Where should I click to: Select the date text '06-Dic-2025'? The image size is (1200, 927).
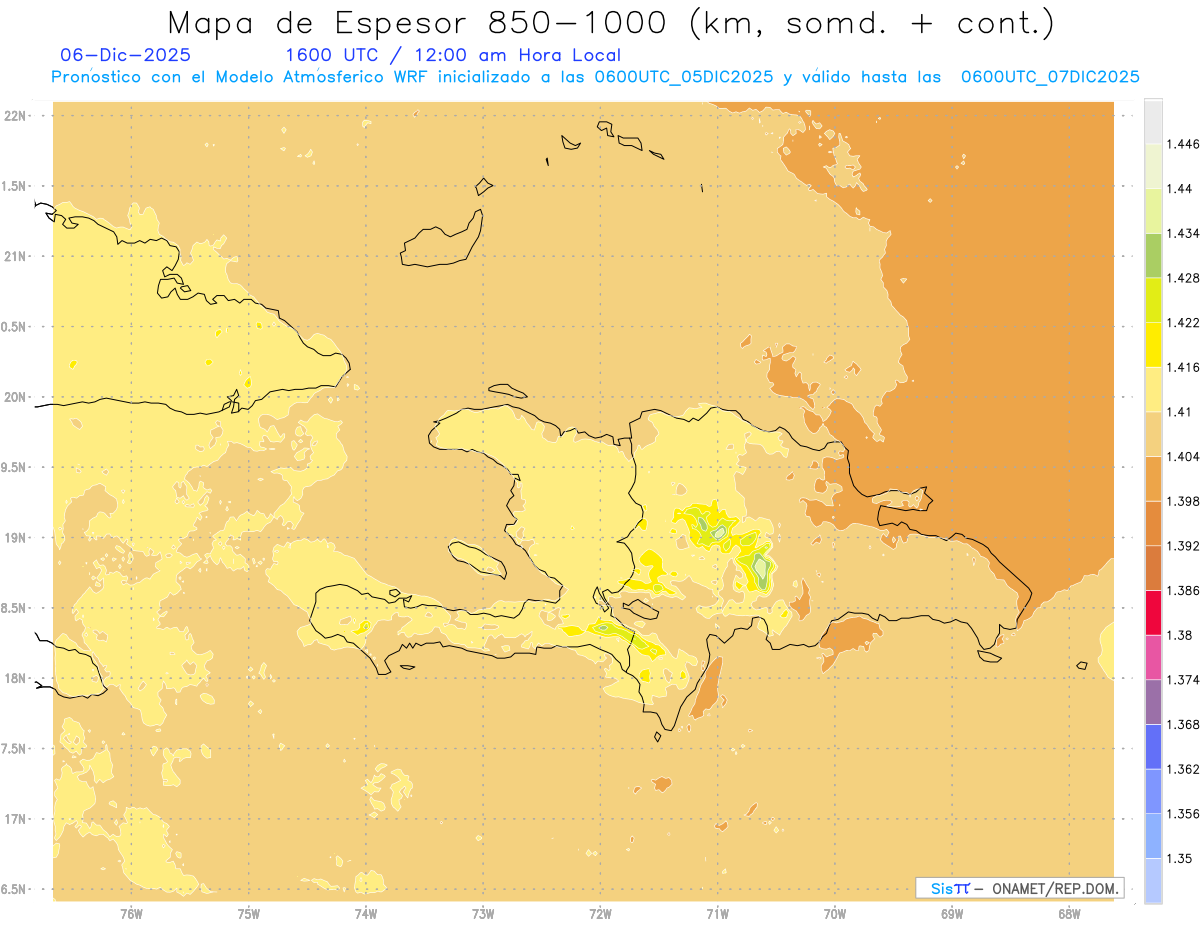125,55
